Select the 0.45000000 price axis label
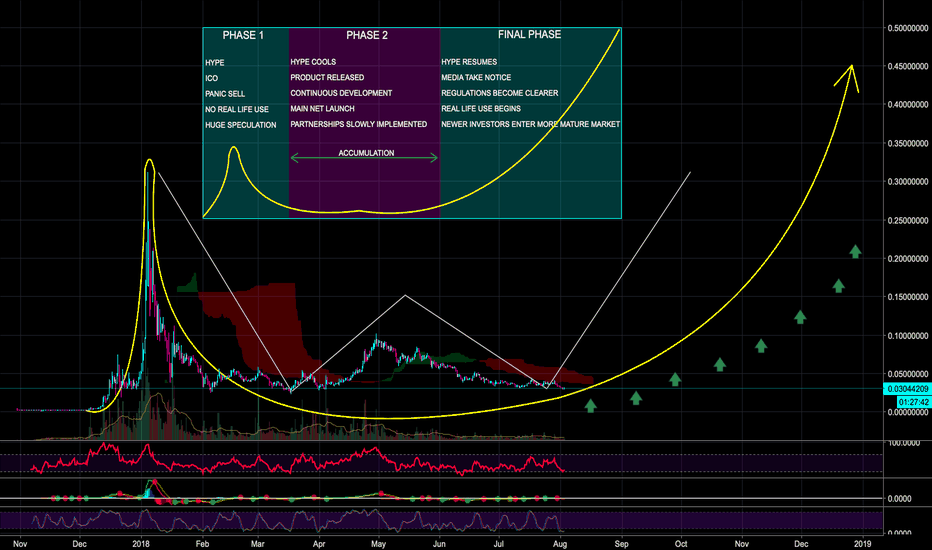This screenshot has height=550, width=932. tap(908, 66)
